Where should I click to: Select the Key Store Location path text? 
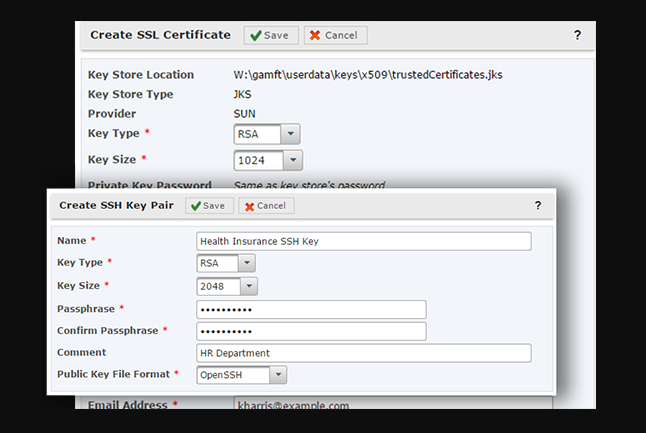(368, 75)
